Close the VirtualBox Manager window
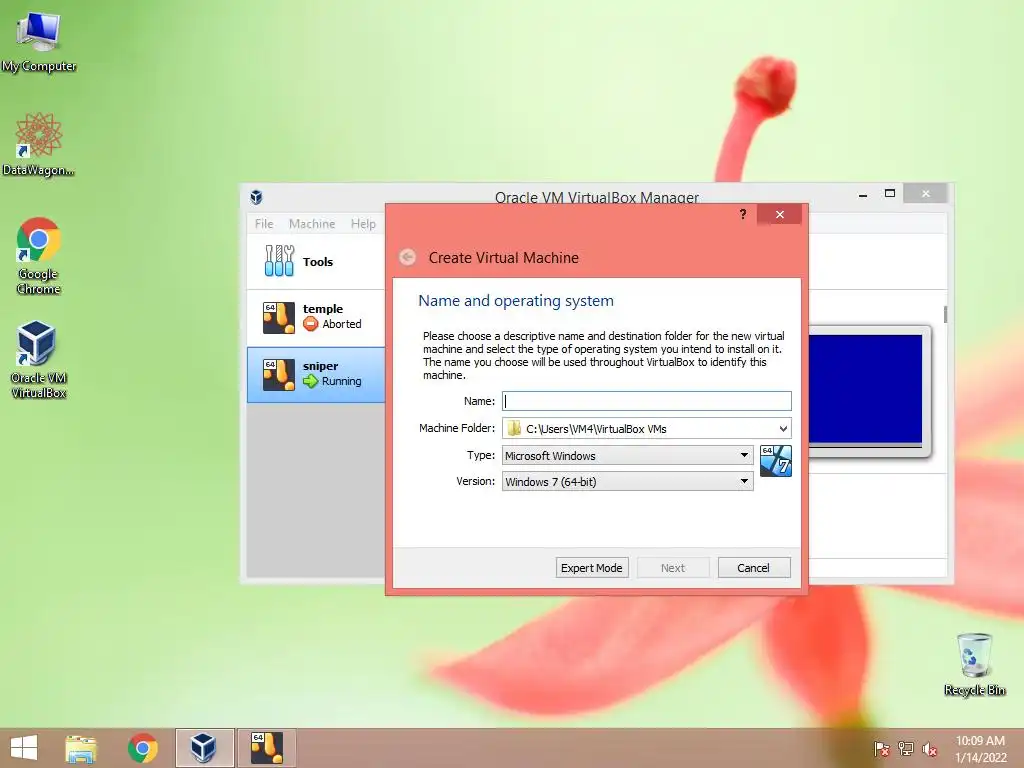Screen dimensions: 1024x768 point(925,193)
